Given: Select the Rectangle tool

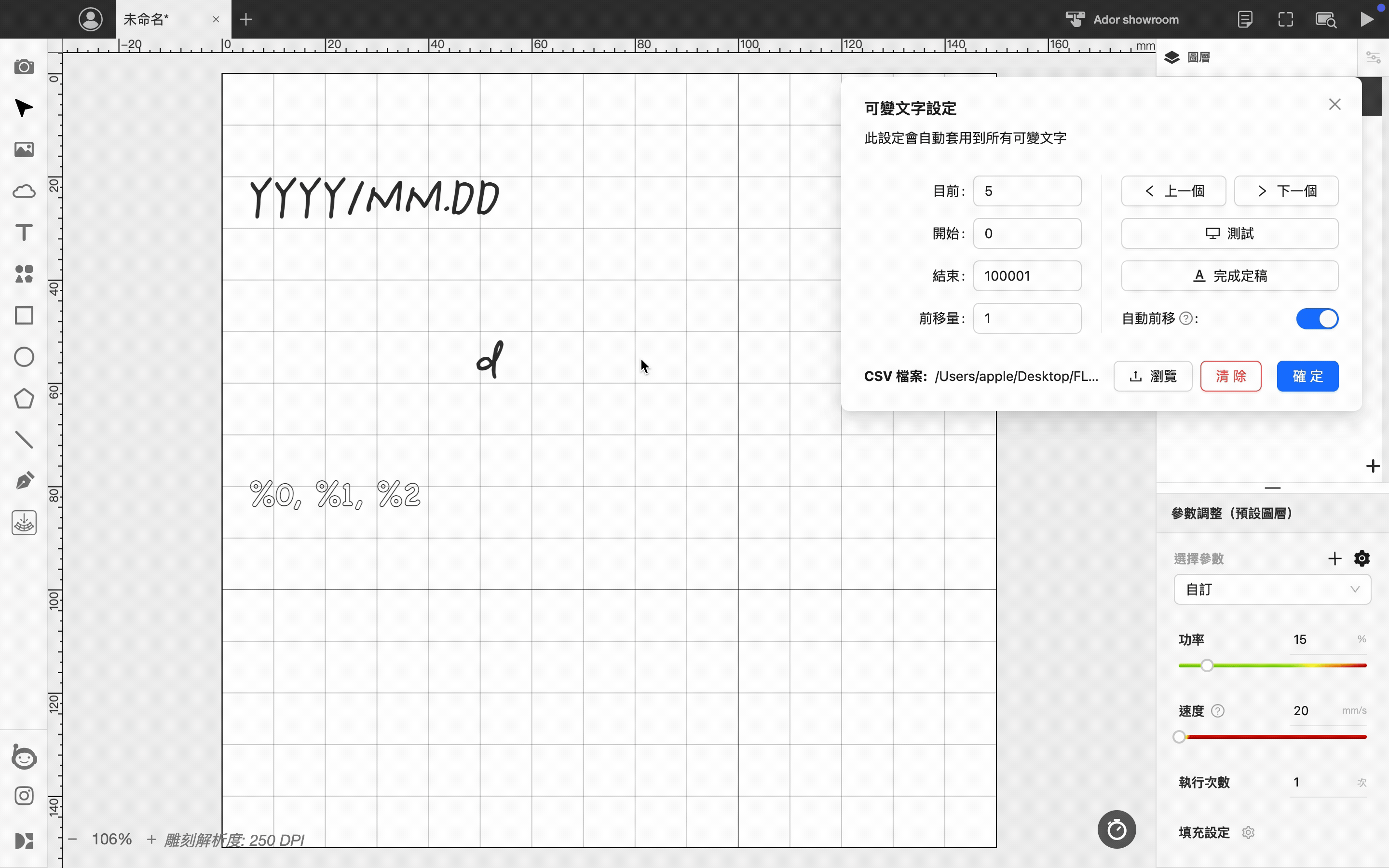Looking at the screenshot, I should [24, 315].
